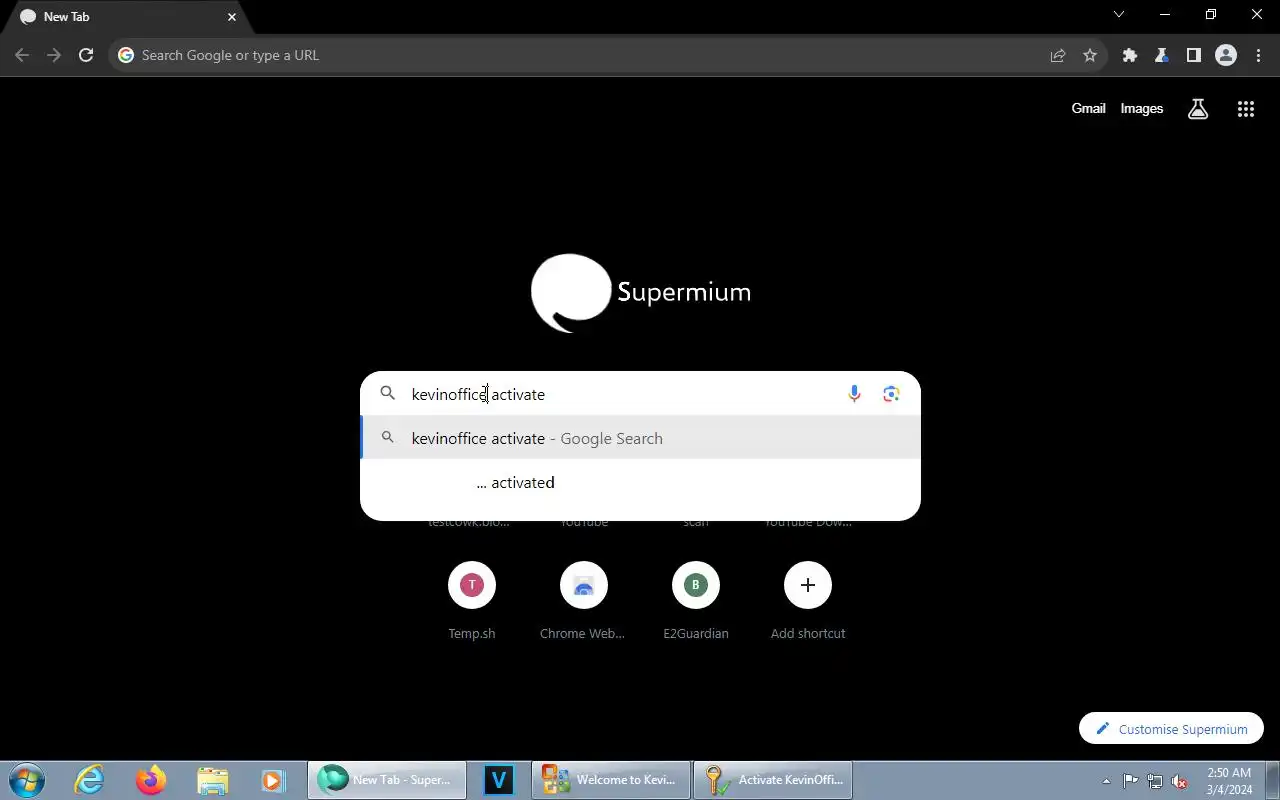Image resolution: width=1280 pixels, height=800 pixels.
Task: Click the magnifier icon in search box
Action: tap(388, 394)
